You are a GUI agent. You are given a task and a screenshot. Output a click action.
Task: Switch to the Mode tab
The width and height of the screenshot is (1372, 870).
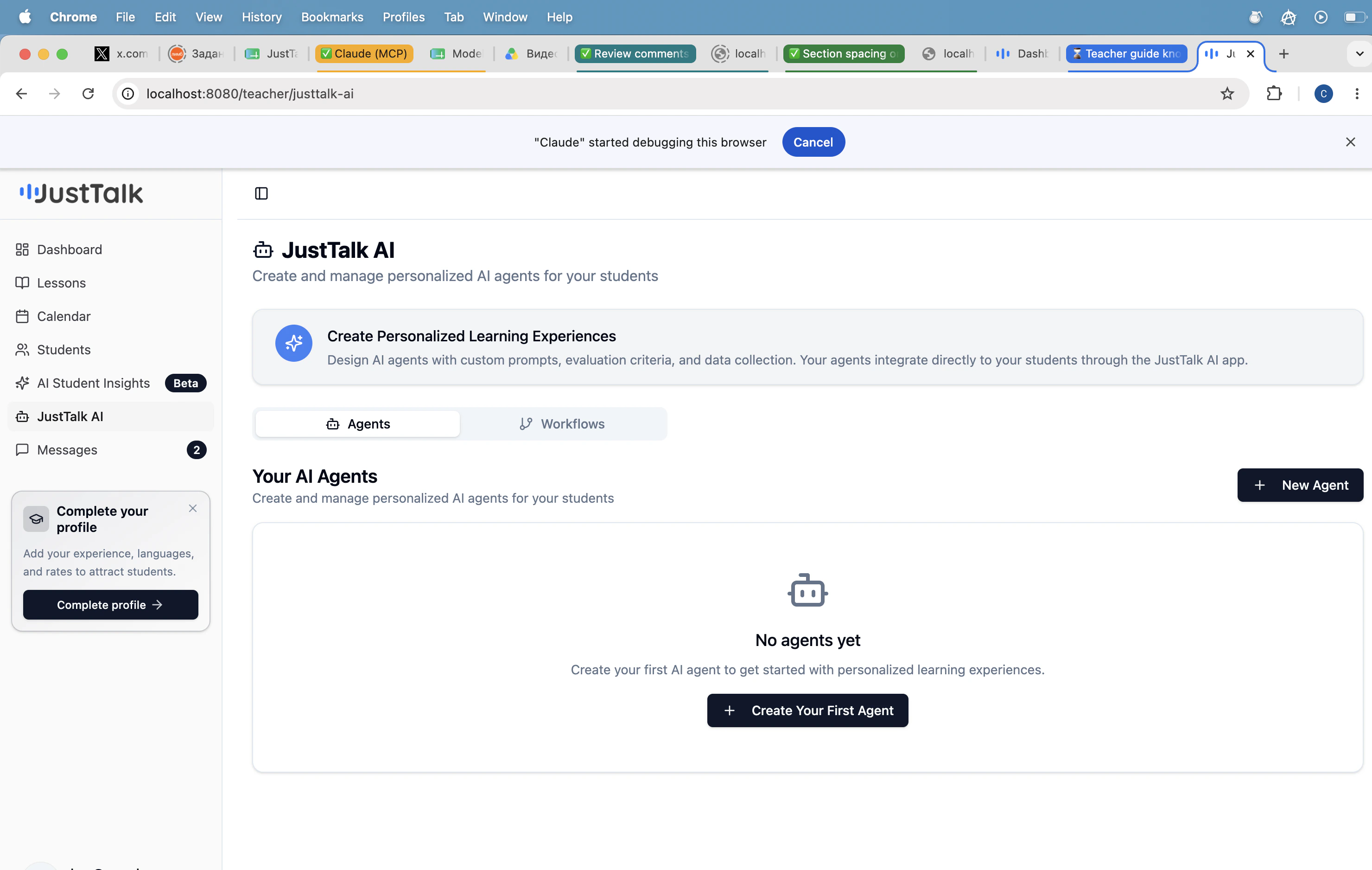click(x=457, y=54)
